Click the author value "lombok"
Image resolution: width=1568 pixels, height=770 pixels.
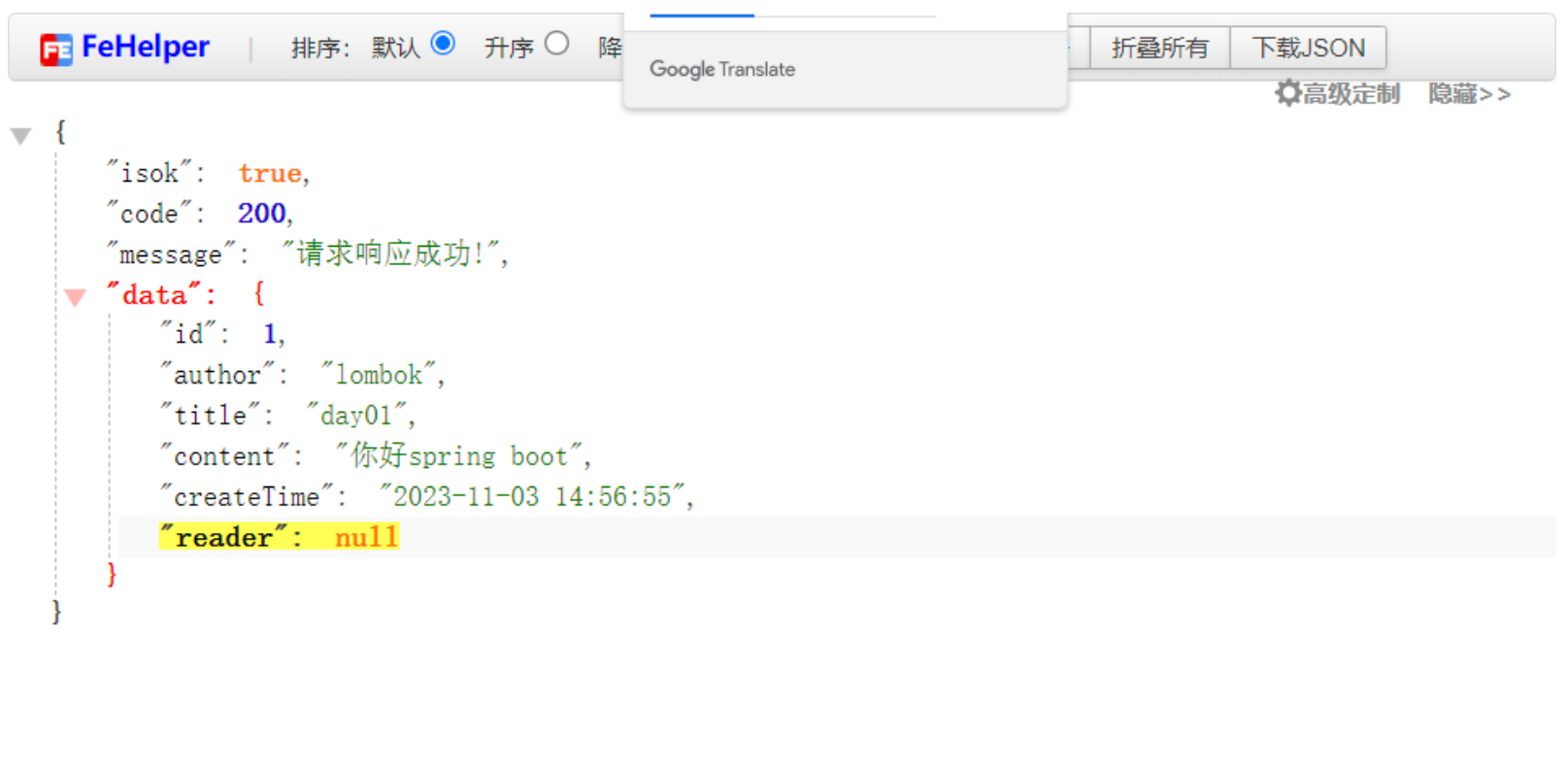(x=379, y=375)
